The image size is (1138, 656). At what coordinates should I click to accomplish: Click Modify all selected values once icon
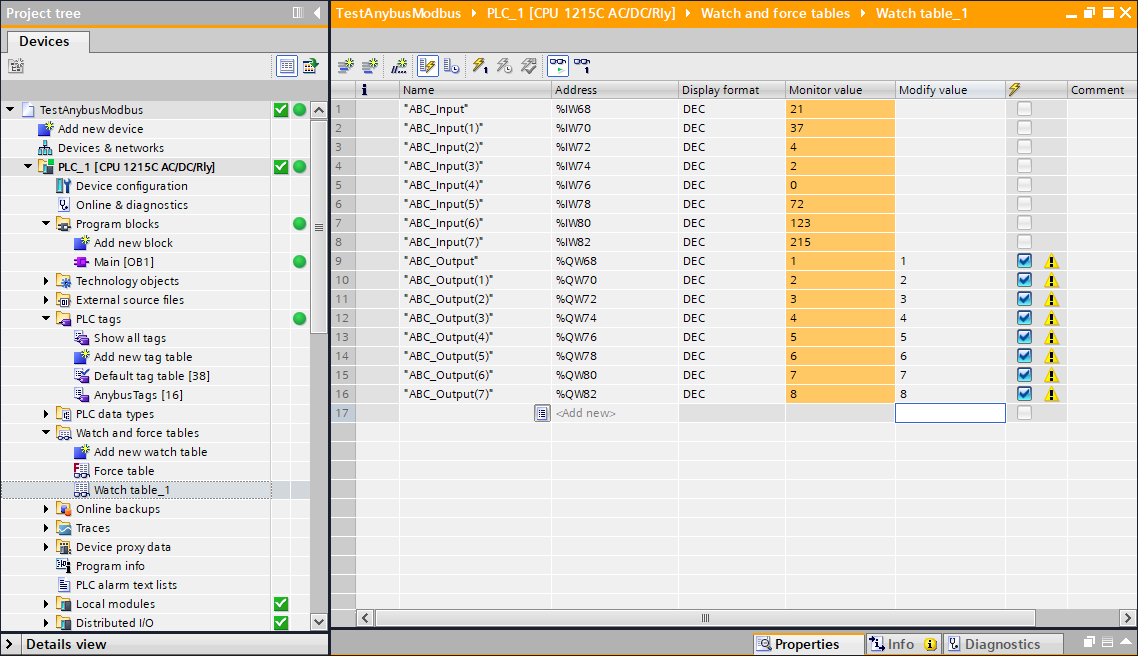480,66
